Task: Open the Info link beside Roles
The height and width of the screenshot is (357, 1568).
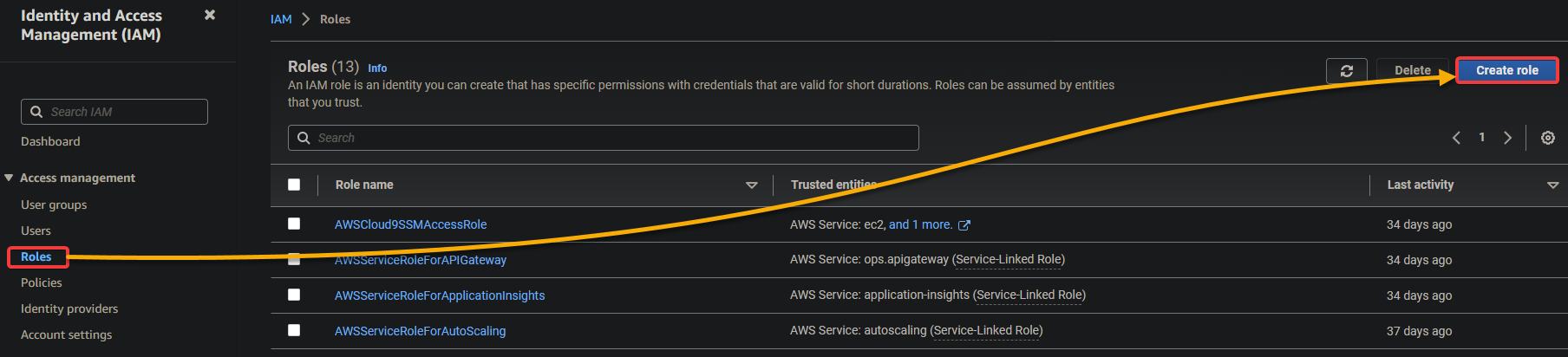Action: pyautogui.click(x=377, y=68)
